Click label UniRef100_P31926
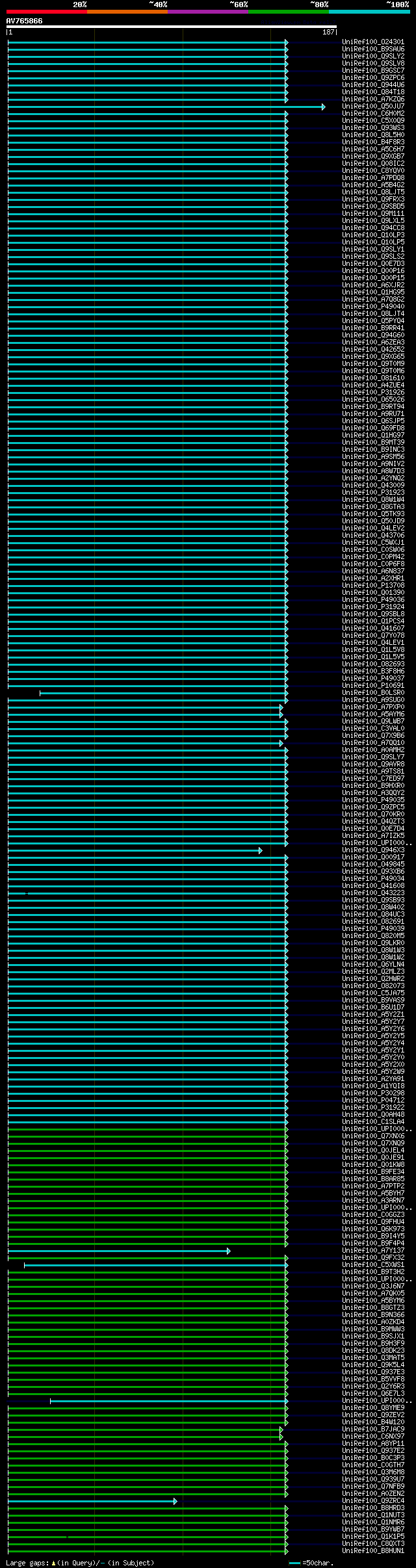The image size is (416, 1568). pyautogui.click(x=373, y=392)
